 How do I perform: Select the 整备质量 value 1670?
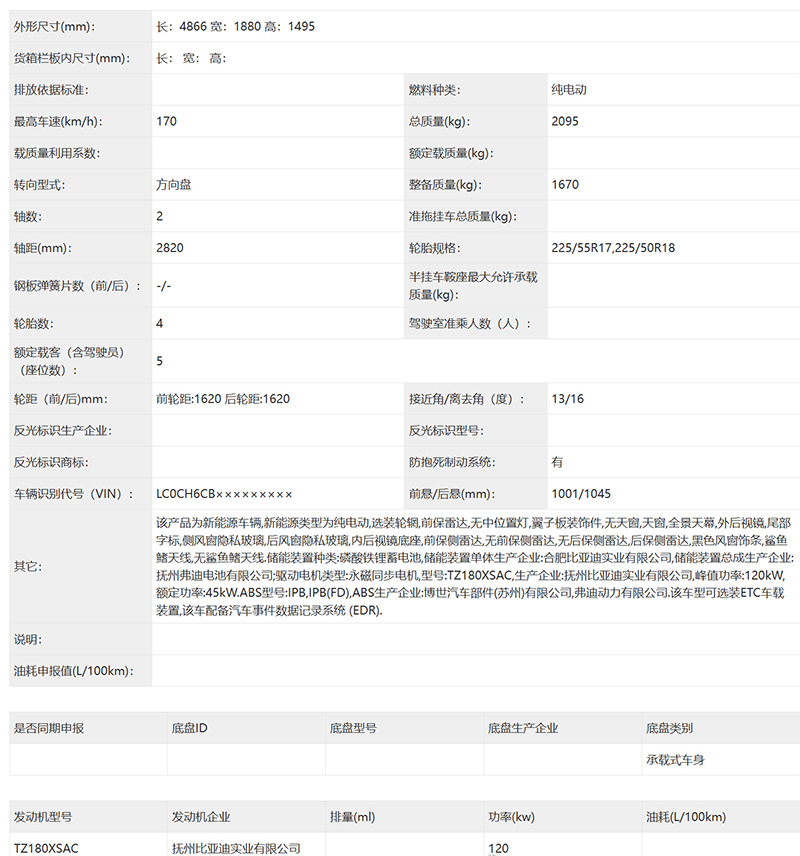[x=565, y=185]
